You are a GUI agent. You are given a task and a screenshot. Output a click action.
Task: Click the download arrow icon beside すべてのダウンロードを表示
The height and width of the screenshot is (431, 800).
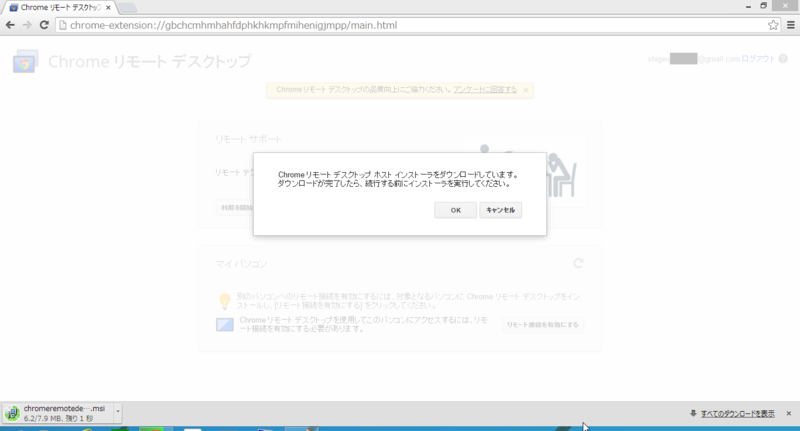(x=693, y=413)
